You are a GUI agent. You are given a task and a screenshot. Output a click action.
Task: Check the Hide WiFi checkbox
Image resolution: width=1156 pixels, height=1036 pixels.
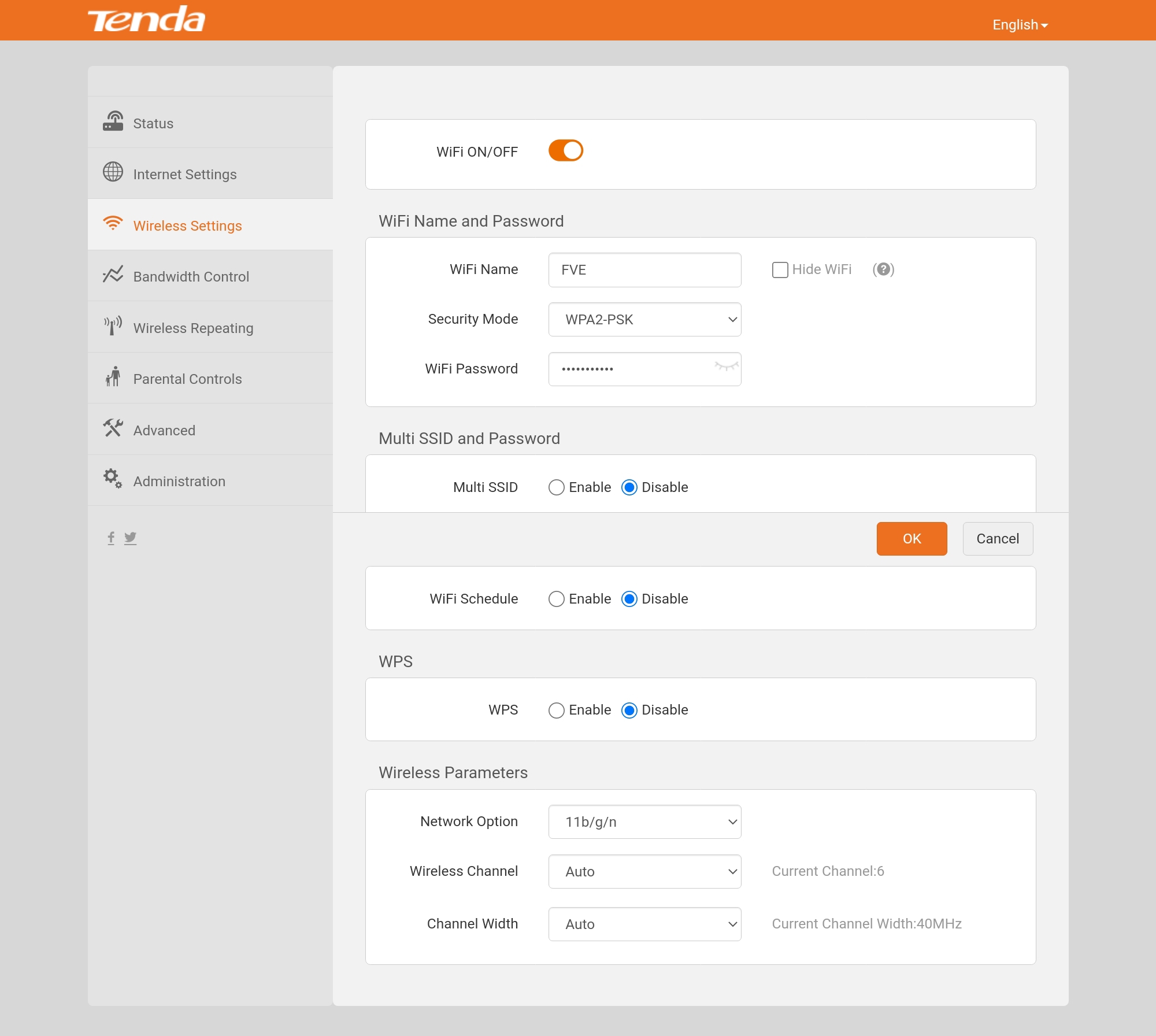(x=780, y=270)
